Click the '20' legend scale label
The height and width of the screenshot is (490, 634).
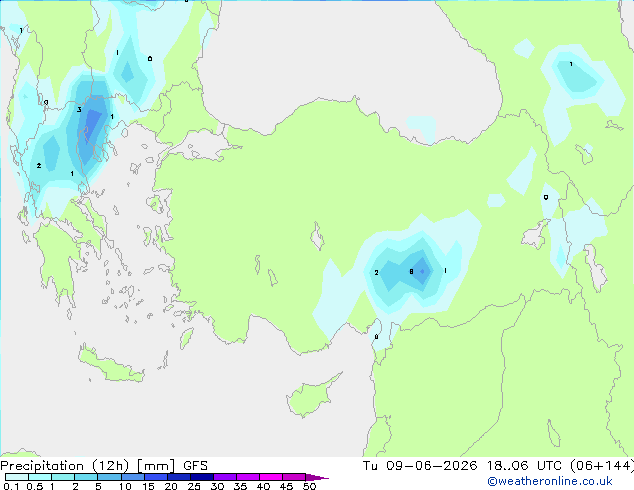coord(171,486)
